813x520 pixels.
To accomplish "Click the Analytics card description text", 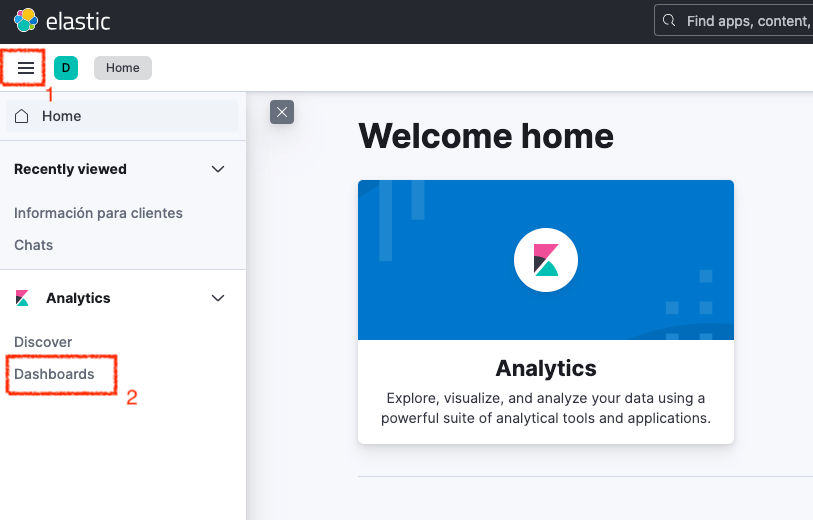I will [546, 408].
